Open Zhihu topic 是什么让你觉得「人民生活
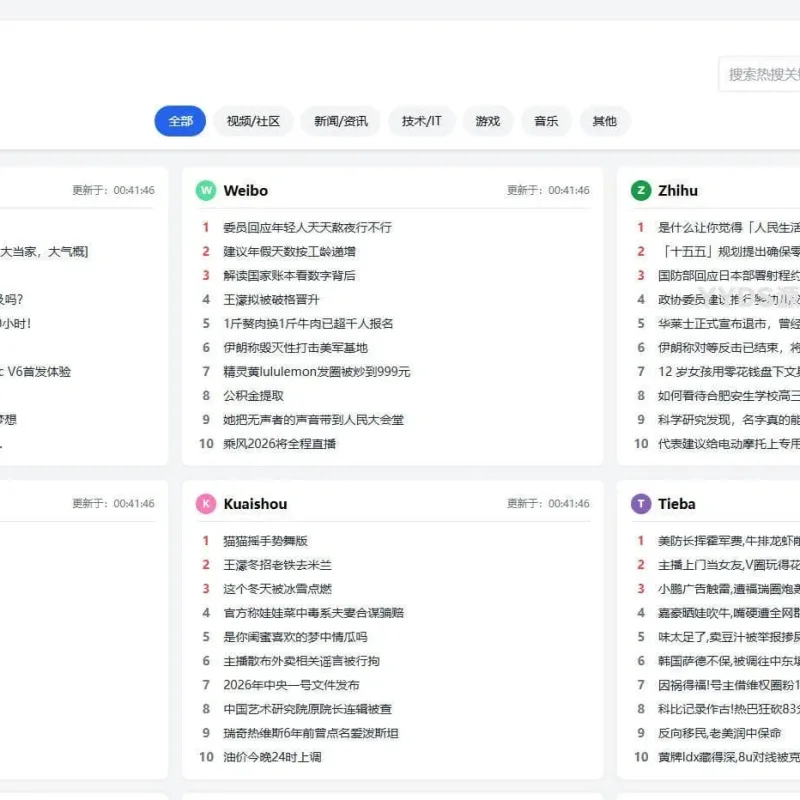 [729, 228]
